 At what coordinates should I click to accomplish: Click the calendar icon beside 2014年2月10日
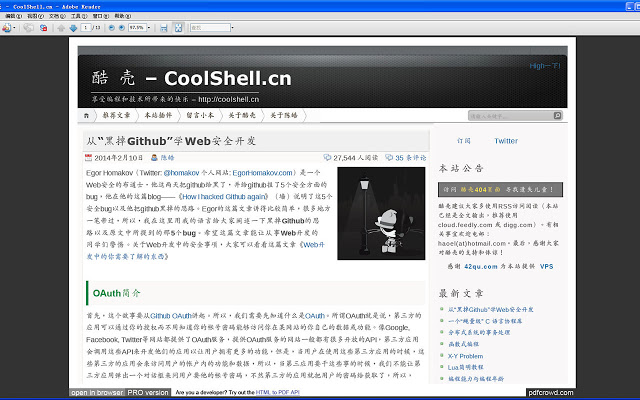click(x=89, y=158)
